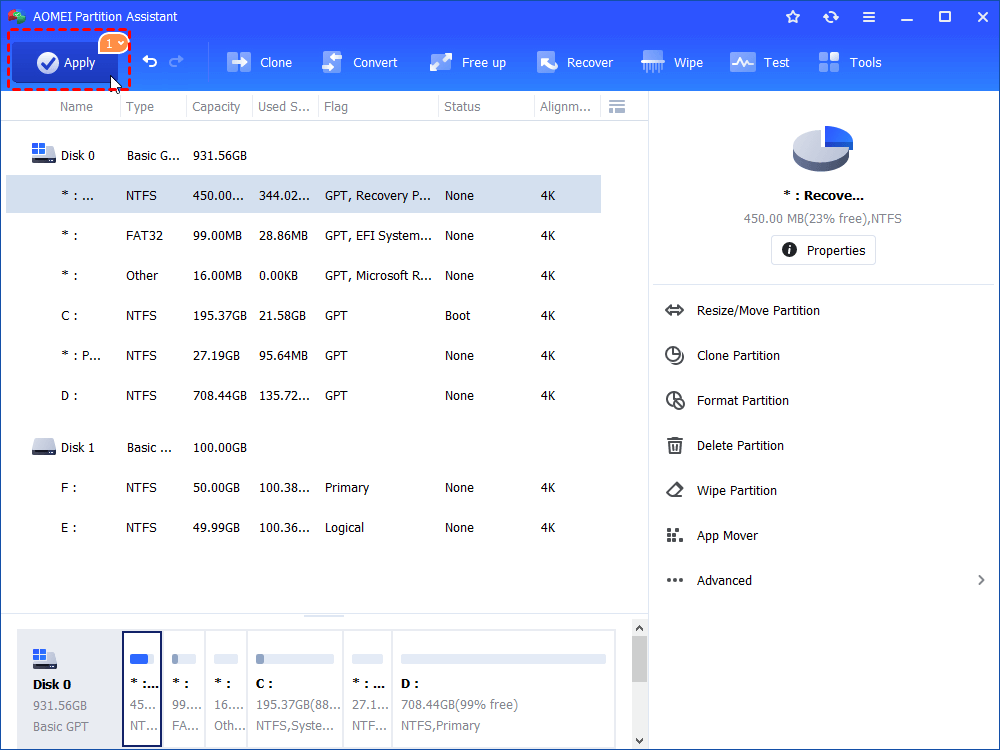Image resolution: width=1000 pixels, height=750 pixels.
Task: Click the Wipe Partition eraser icon
Action: click(674, 490)
